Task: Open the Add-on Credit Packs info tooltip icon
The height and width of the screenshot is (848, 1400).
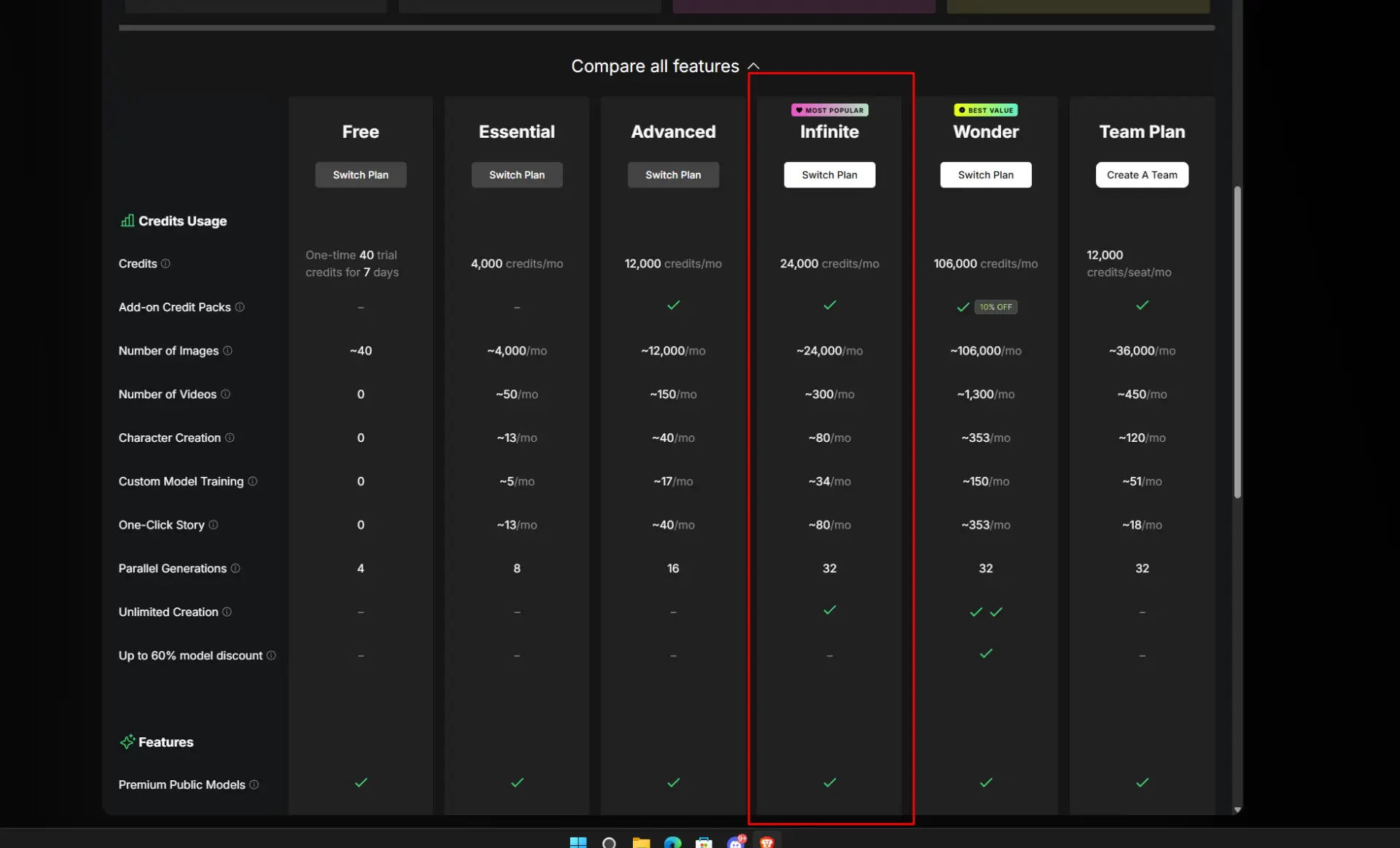Action: [x=240, y=307]
